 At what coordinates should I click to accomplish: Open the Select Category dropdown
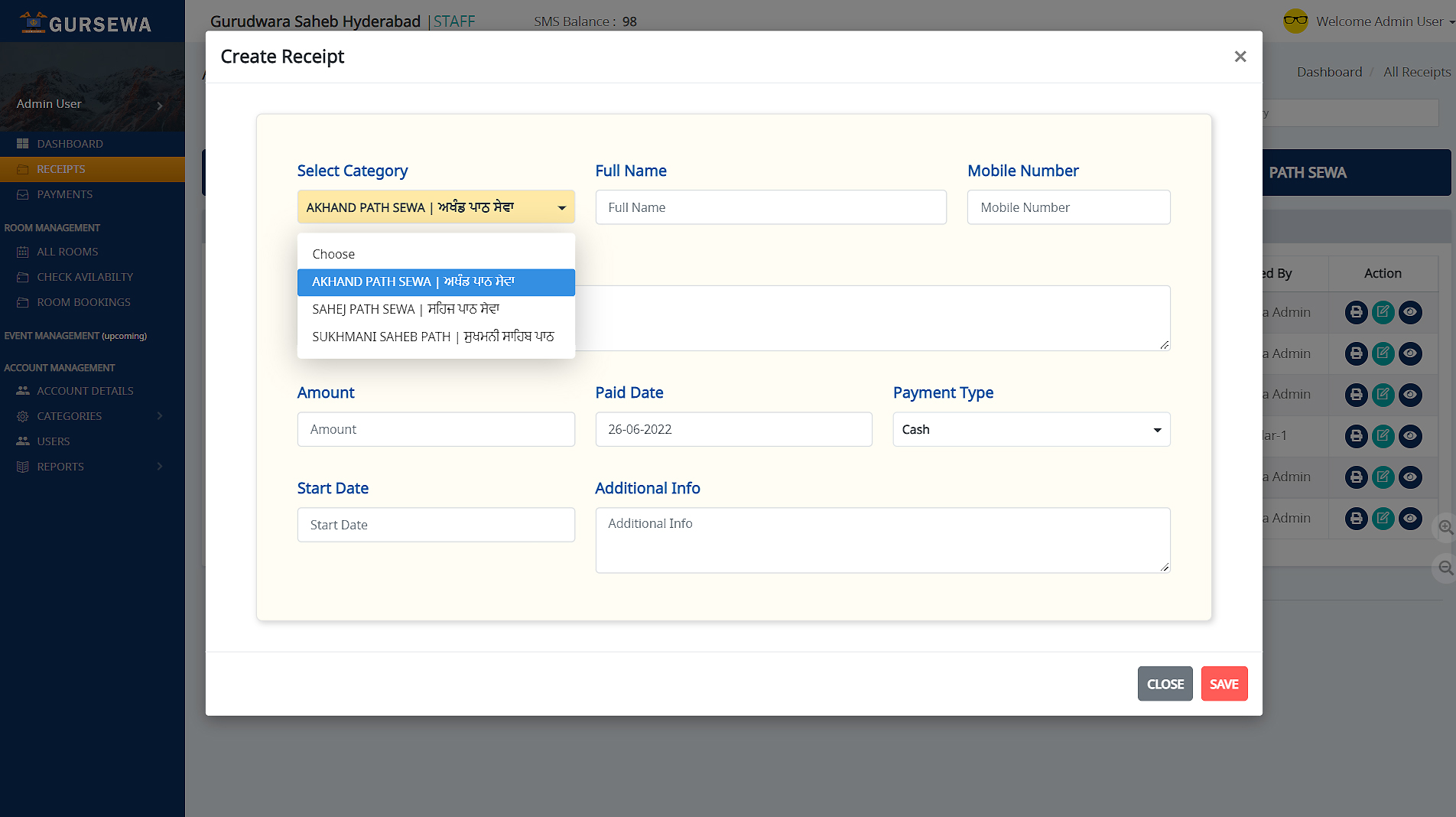(436, 207)
